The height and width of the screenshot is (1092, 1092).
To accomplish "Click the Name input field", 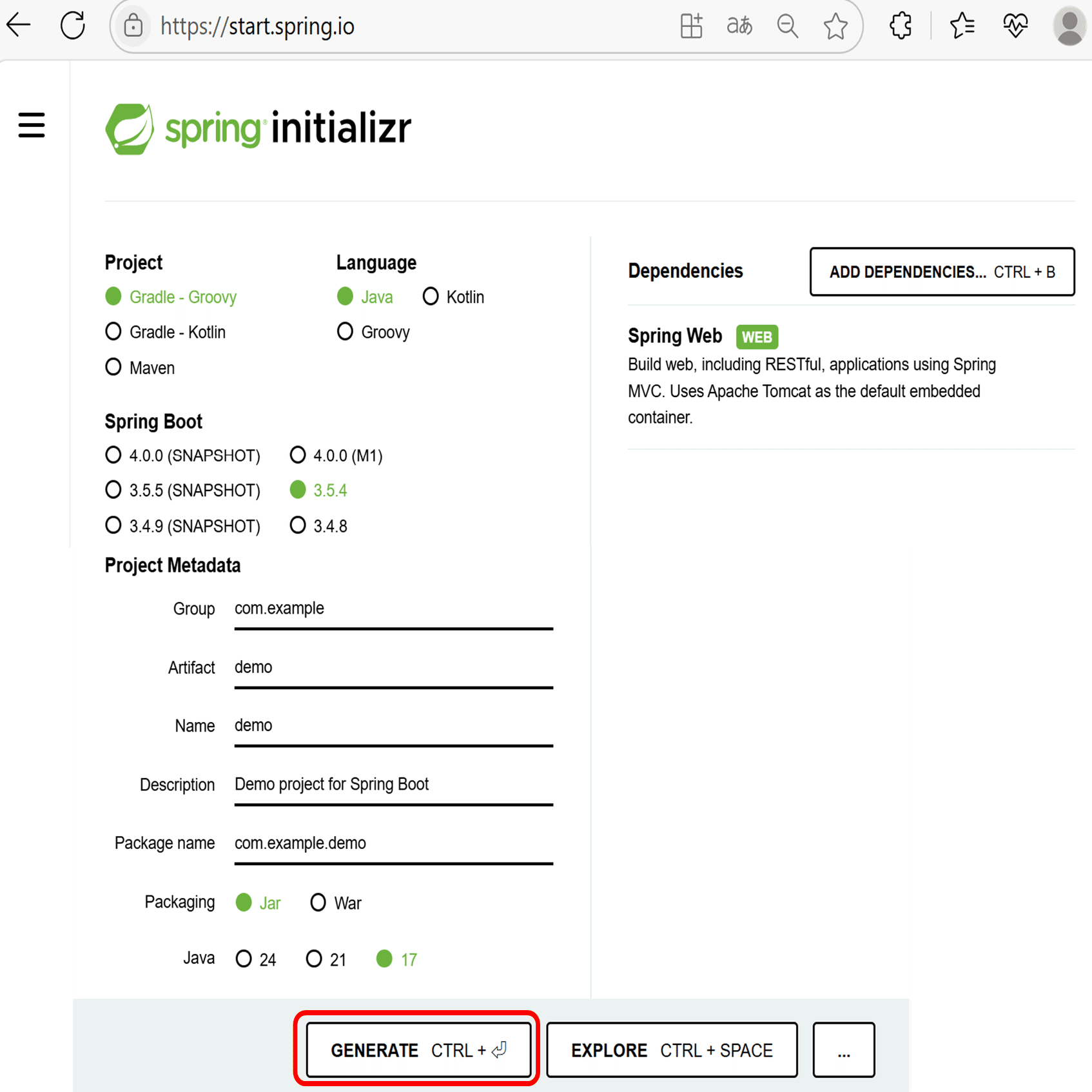I will (x=394, y=726).
